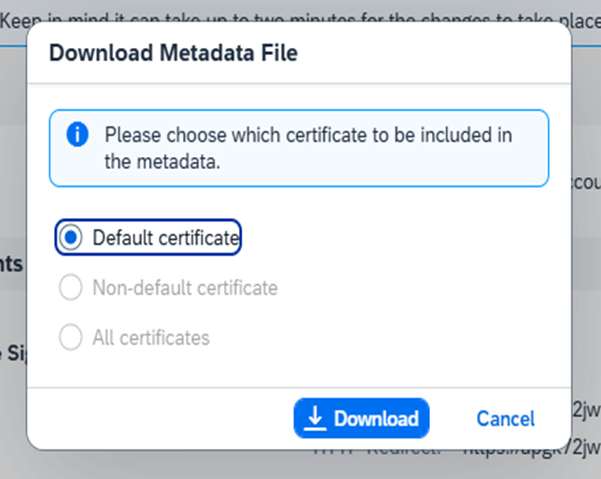Click the cut-off "nts" heading at left edge
This screenshot has height=479, width=601.
(11, 263)
